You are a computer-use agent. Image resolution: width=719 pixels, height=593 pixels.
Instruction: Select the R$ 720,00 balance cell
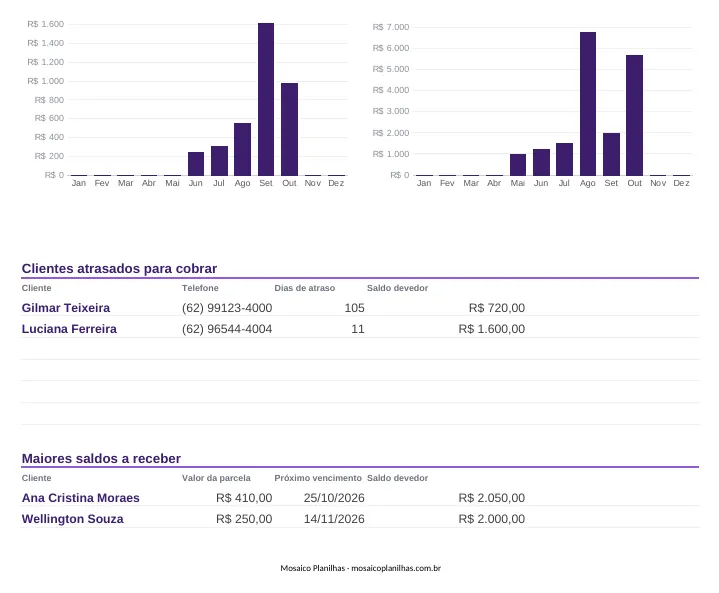coord(497,308)
